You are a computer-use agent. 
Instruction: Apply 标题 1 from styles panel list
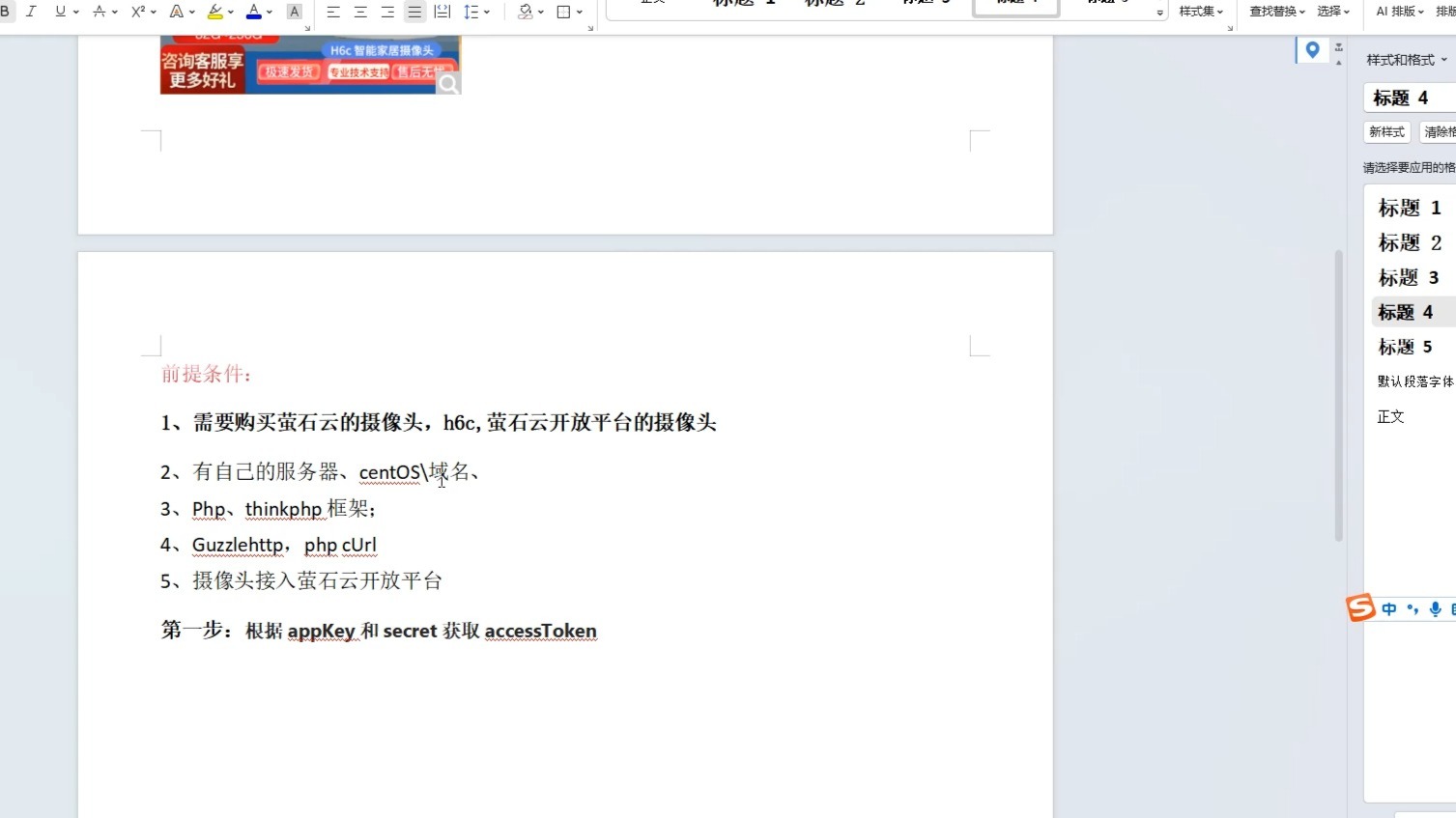(x=1410, y=208)
